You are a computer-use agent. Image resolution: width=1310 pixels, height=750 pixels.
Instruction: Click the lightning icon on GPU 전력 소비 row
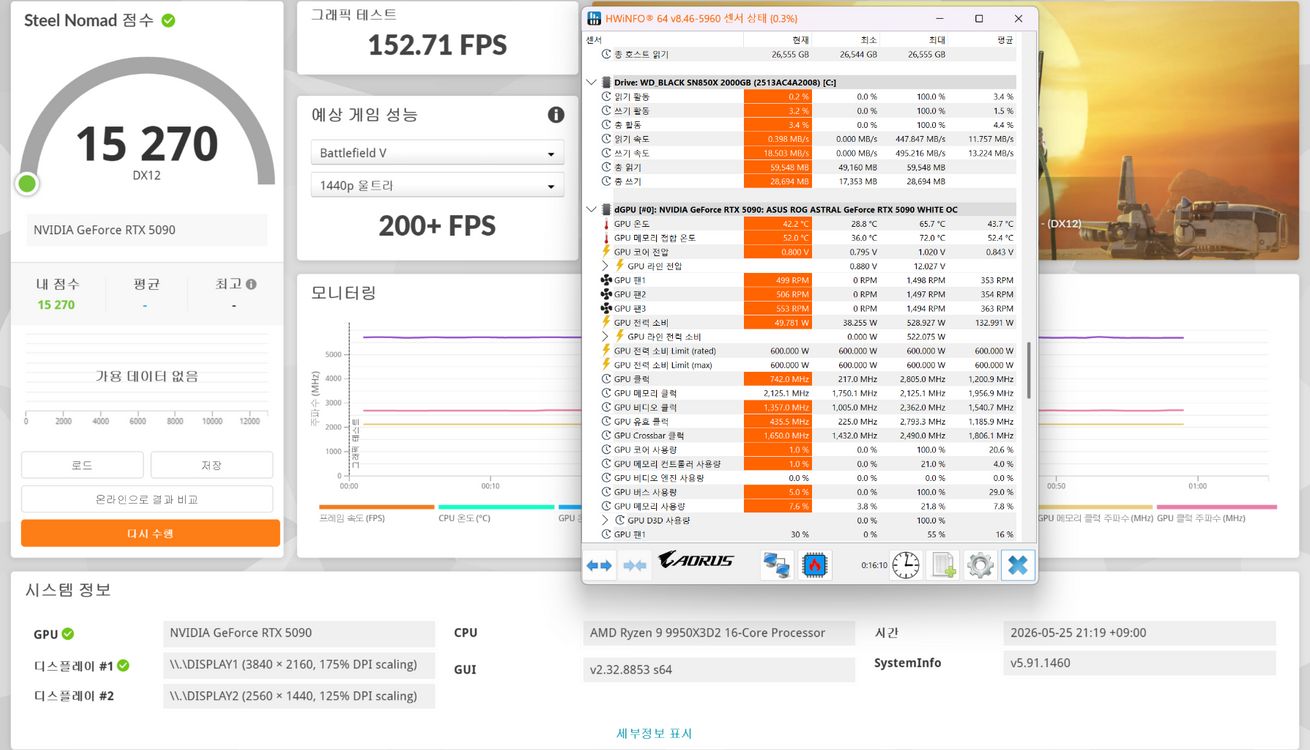606,322
